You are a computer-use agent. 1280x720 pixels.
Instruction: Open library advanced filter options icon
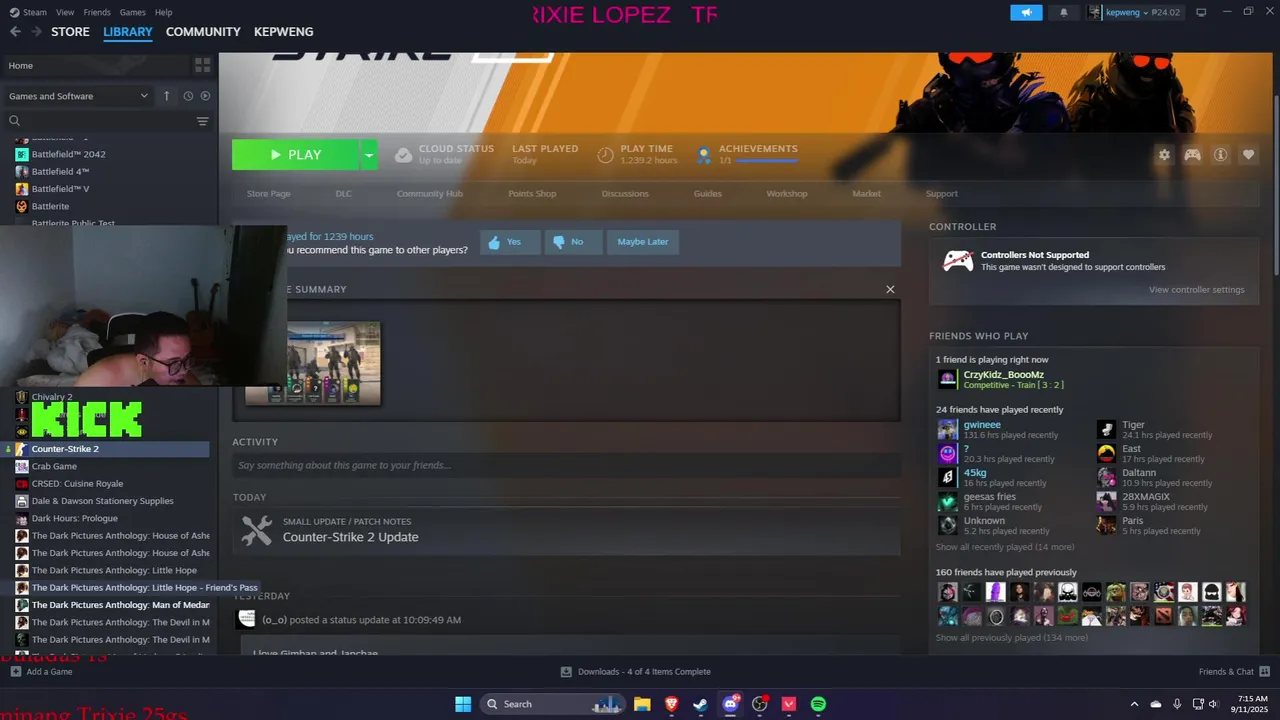coord(203,121)
